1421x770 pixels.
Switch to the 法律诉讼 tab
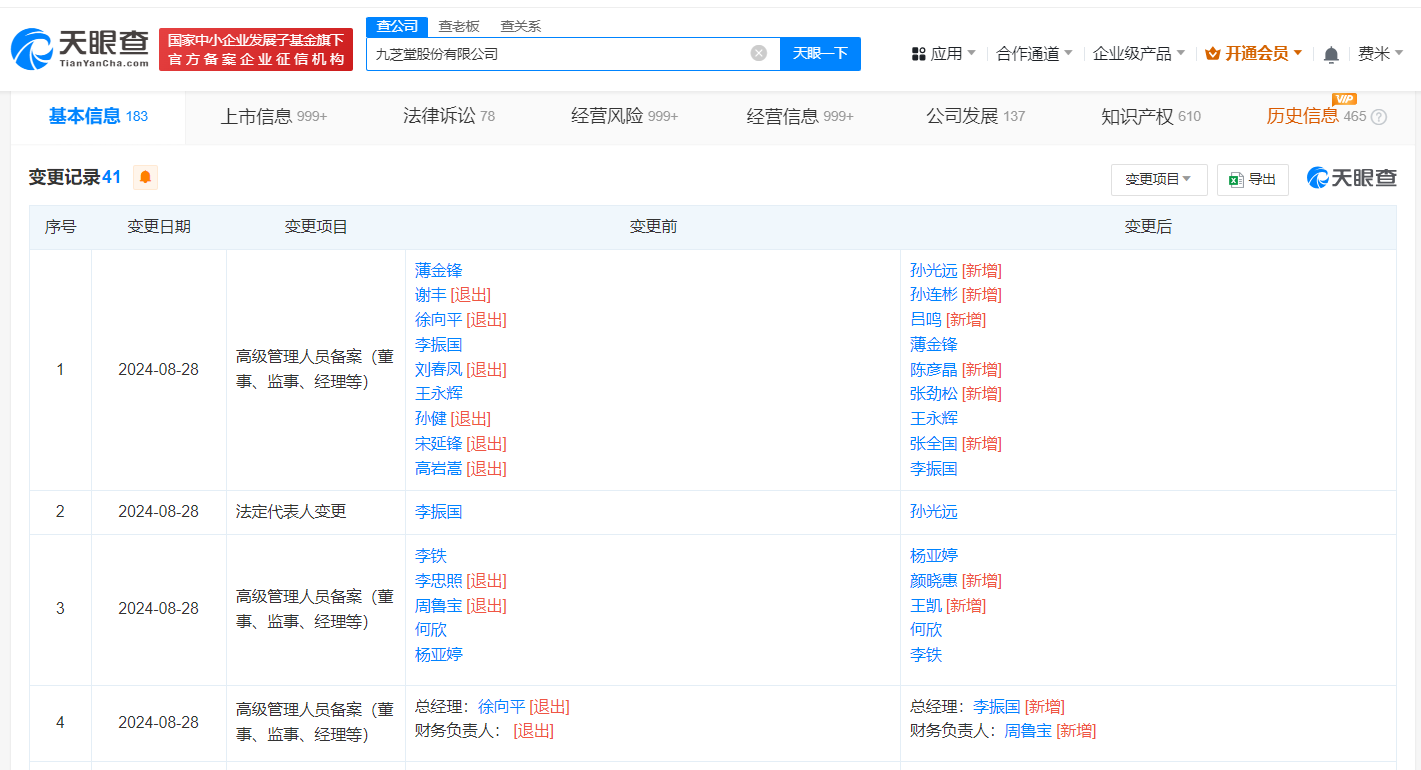[449, 116]
